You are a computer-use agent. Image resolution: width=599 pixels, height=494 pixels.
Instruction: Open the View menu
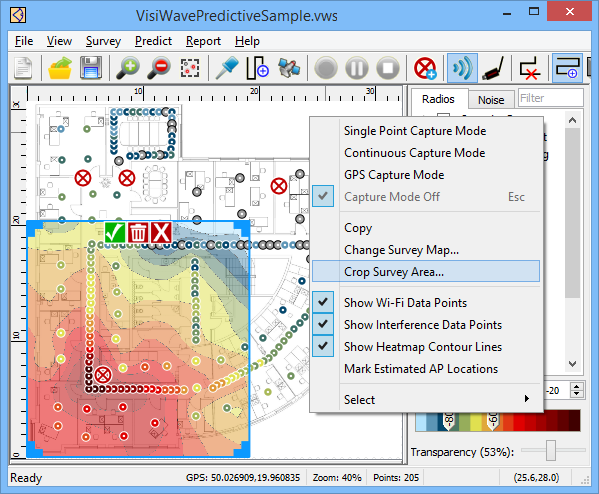click(59, 41)
